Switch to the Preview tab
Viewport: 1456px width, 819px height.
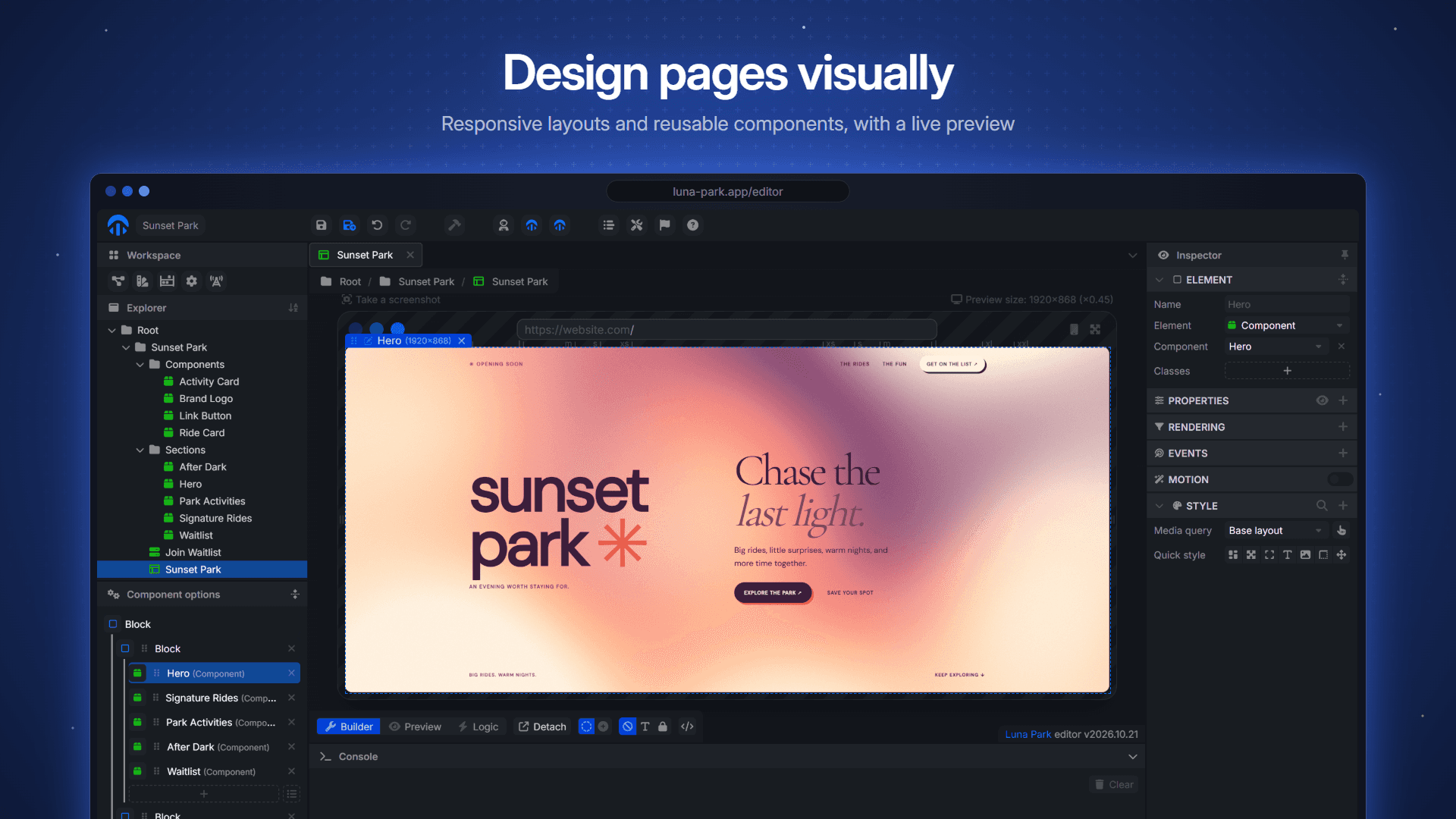[415, 726]
